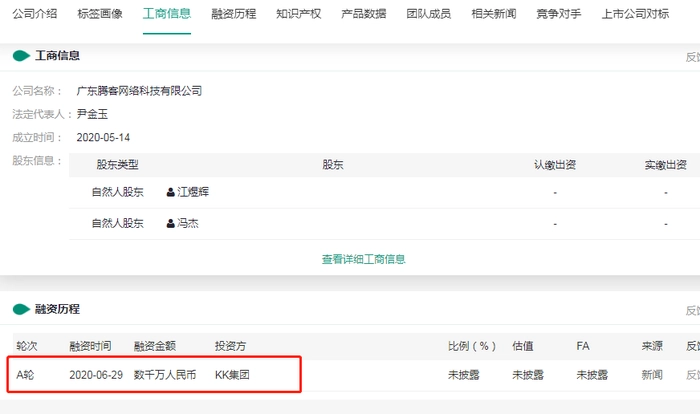Click the green 工商信息 section icon

click(21, 56)
